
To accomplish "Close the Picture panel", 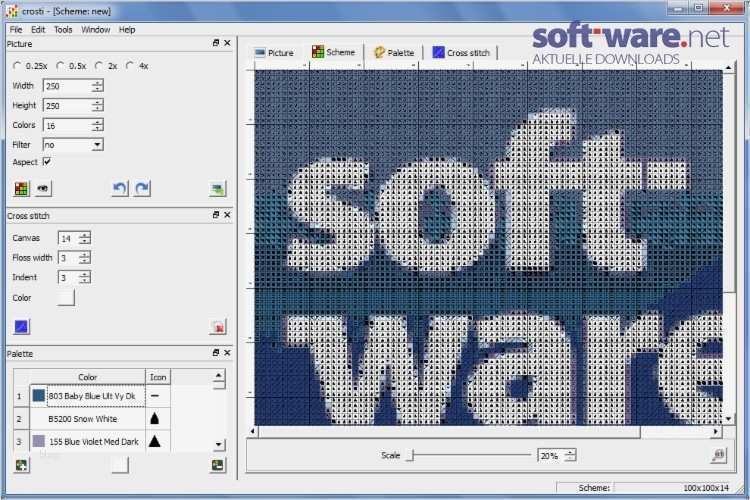I will pyautogui.click(x=227, y=43).
